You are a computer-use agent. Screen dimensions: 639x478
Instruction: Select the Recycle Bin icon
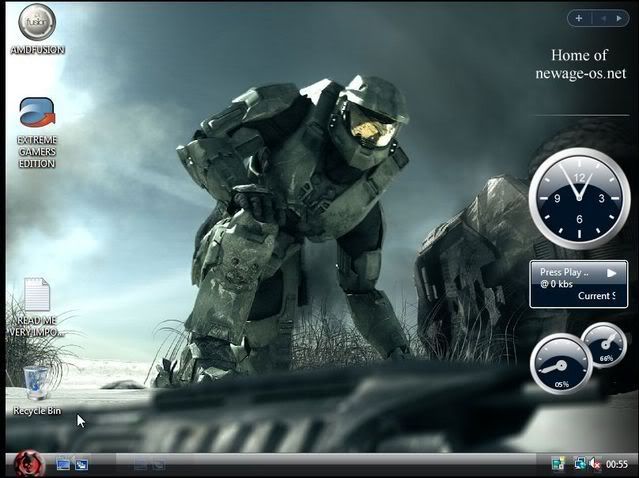[37, 390]
